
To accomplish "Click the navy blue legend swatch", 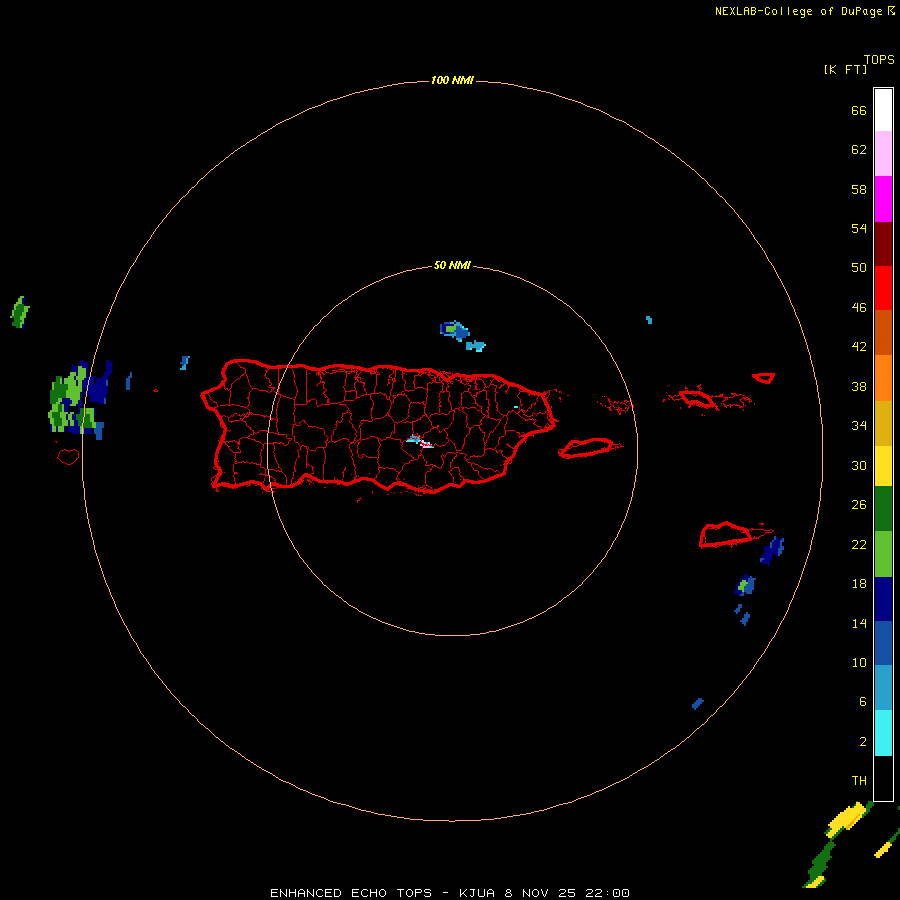I will 883,599.
